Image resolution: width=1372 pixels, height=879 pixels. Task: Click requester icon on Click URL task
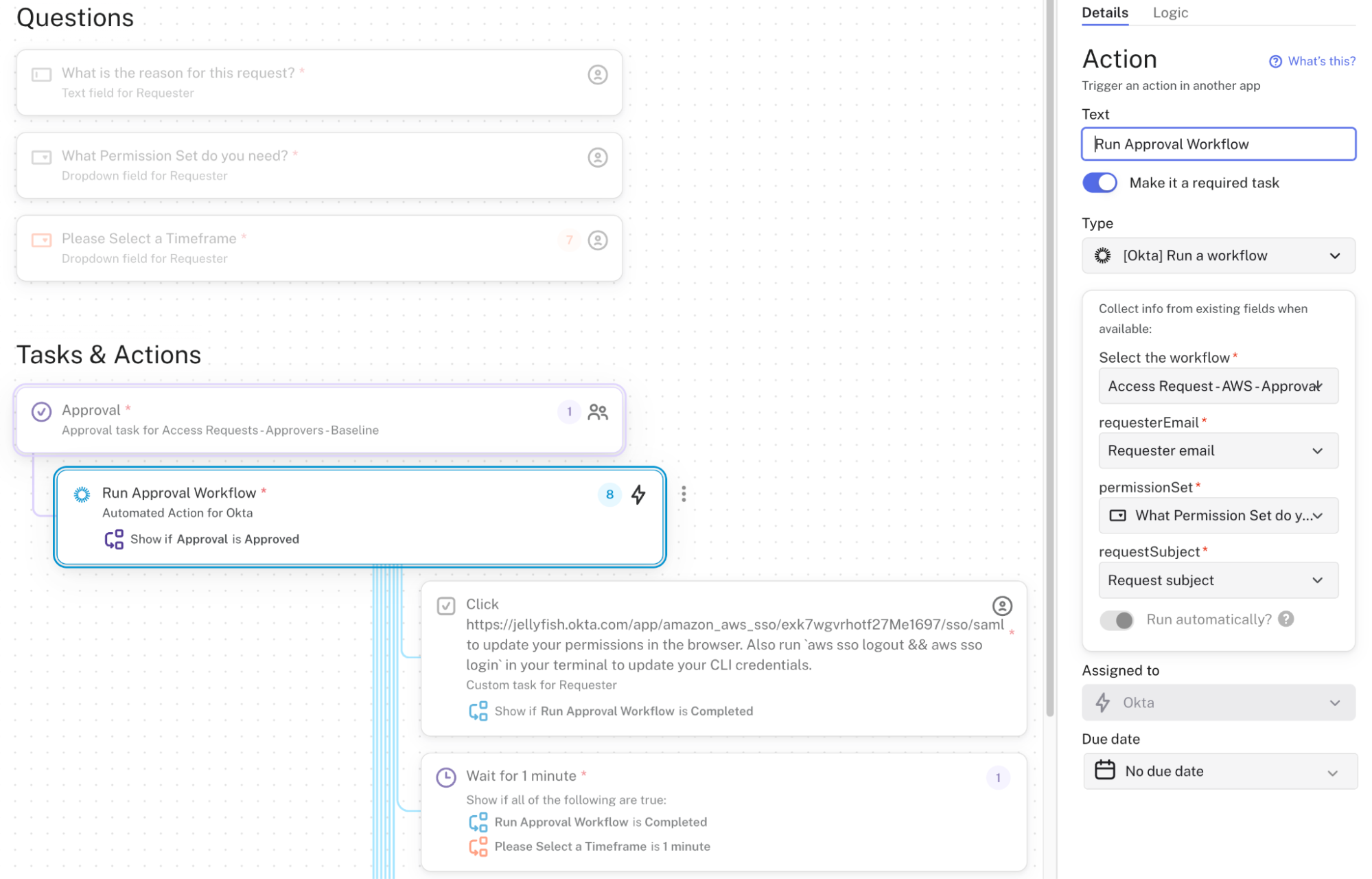[x=1002, y=606]
